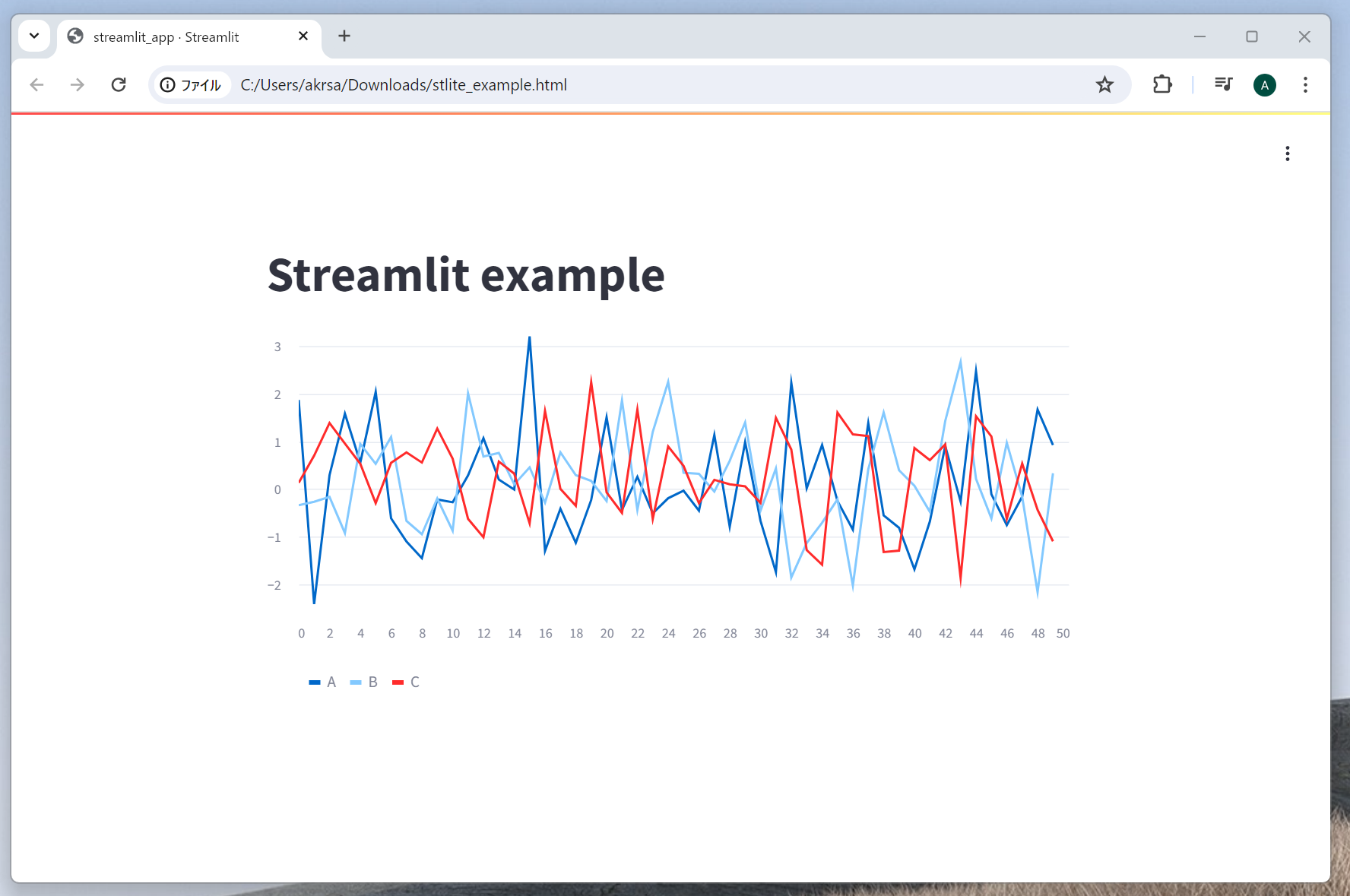Click the bookmark star icon

click(x=1104, y=84)
